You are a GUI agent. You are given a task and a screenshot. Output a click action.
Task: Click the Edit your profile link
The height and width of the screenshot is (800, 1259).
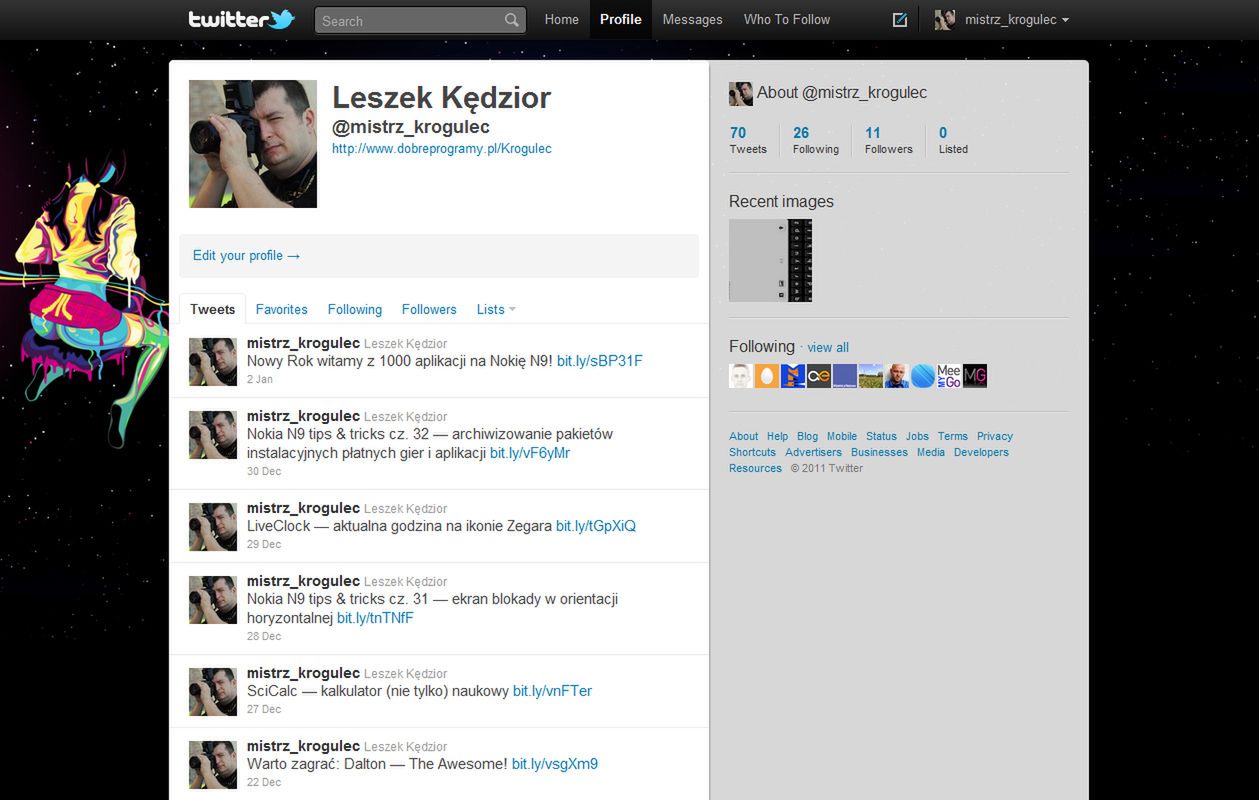point(246,255)
